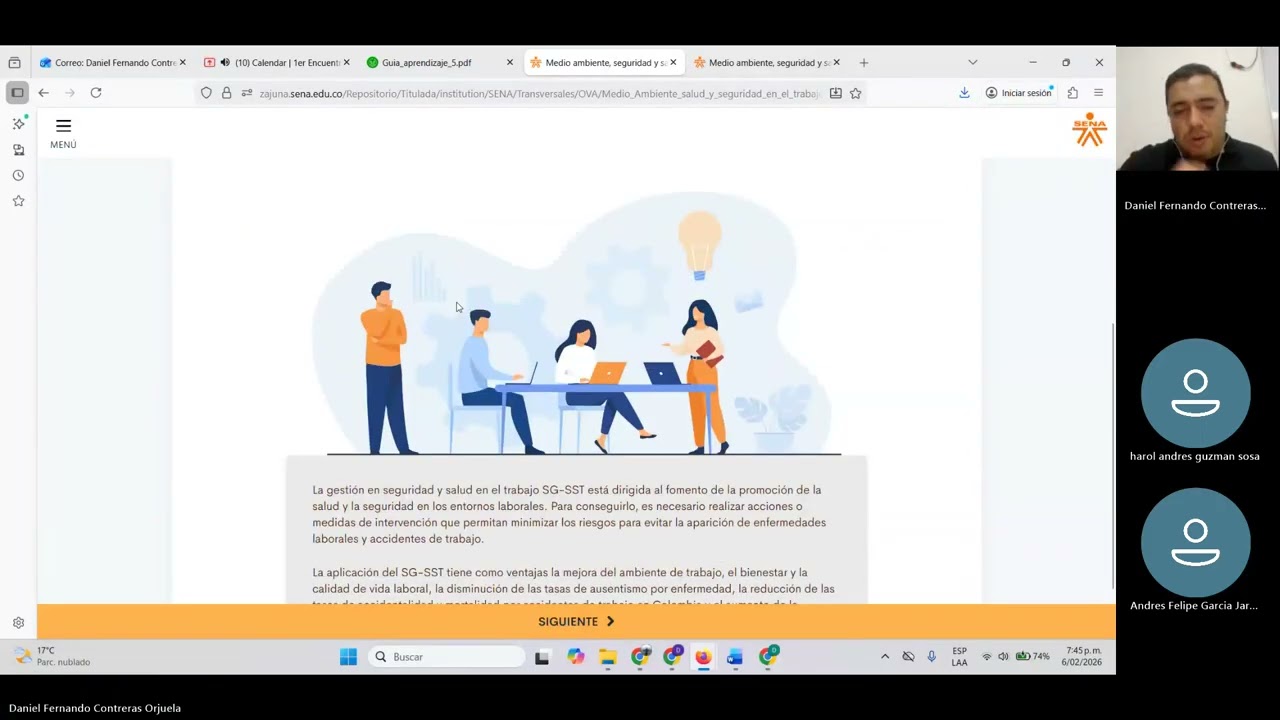Open the page MENU hamburger icon
1280x720 pixels.
click(x=63, y=126)
